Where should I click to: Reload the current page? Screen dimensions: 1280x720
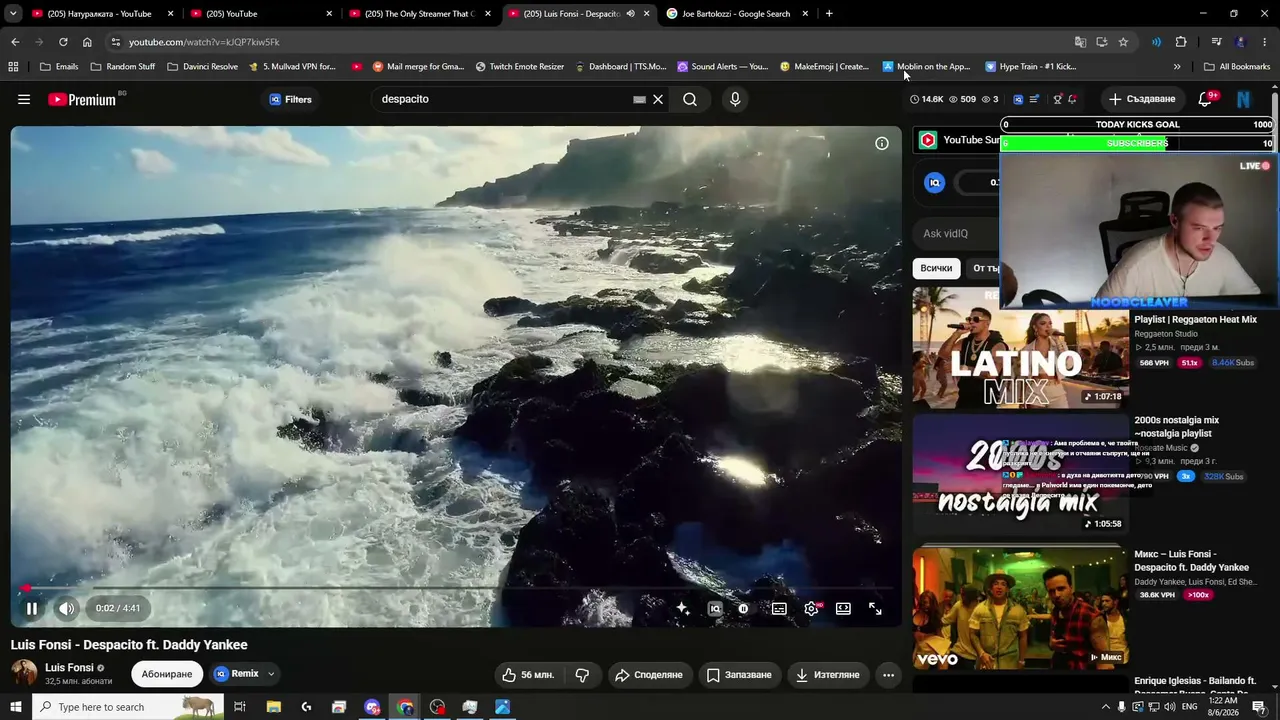point(63,42)
